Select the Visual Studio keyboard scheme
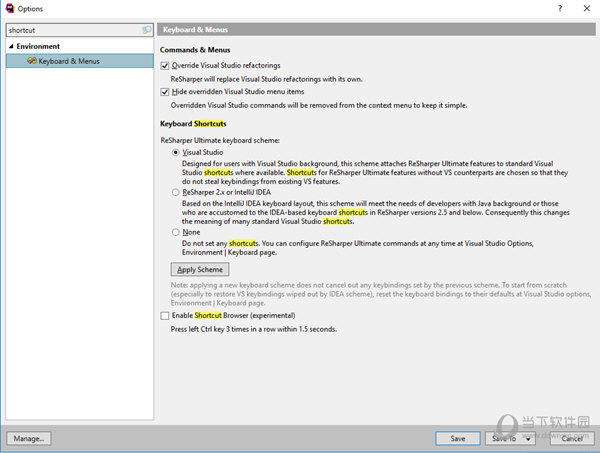The image size is (600, 453). (175, 152)
